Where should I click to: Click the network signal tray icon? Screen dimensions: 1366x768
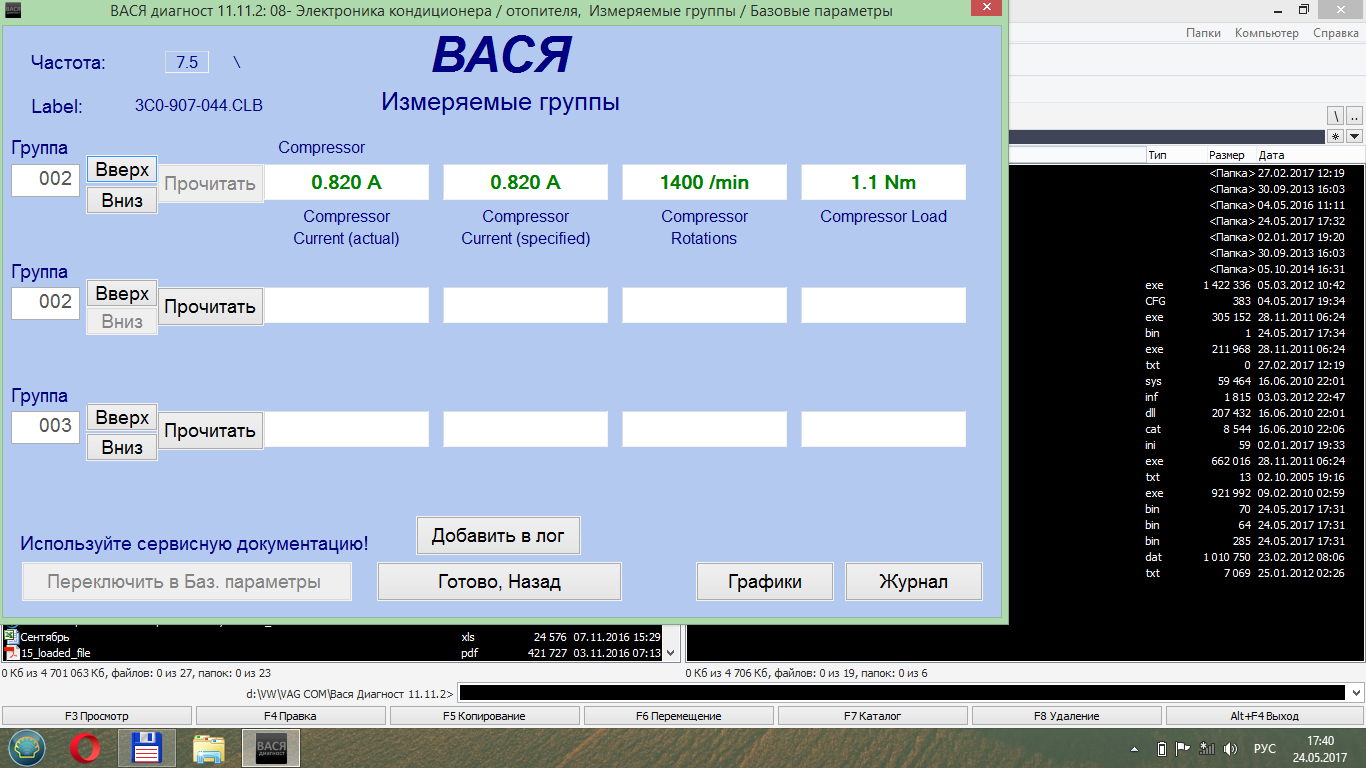(x=1207, y=749)
